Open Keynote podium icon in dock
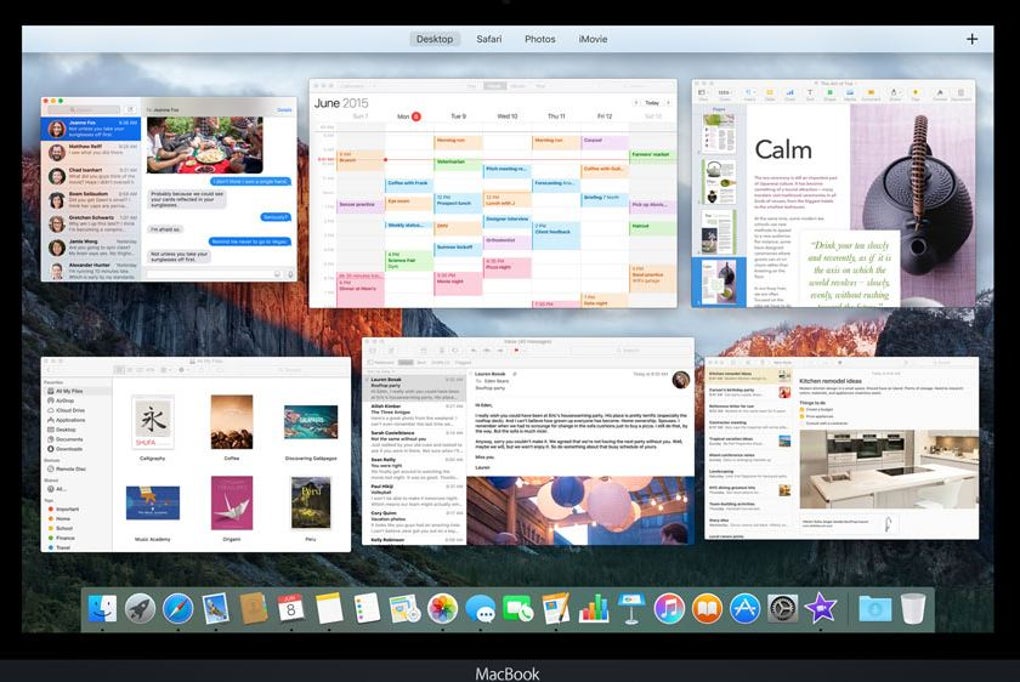Screen dimensions: 1020x682 [x=631, y=609]
